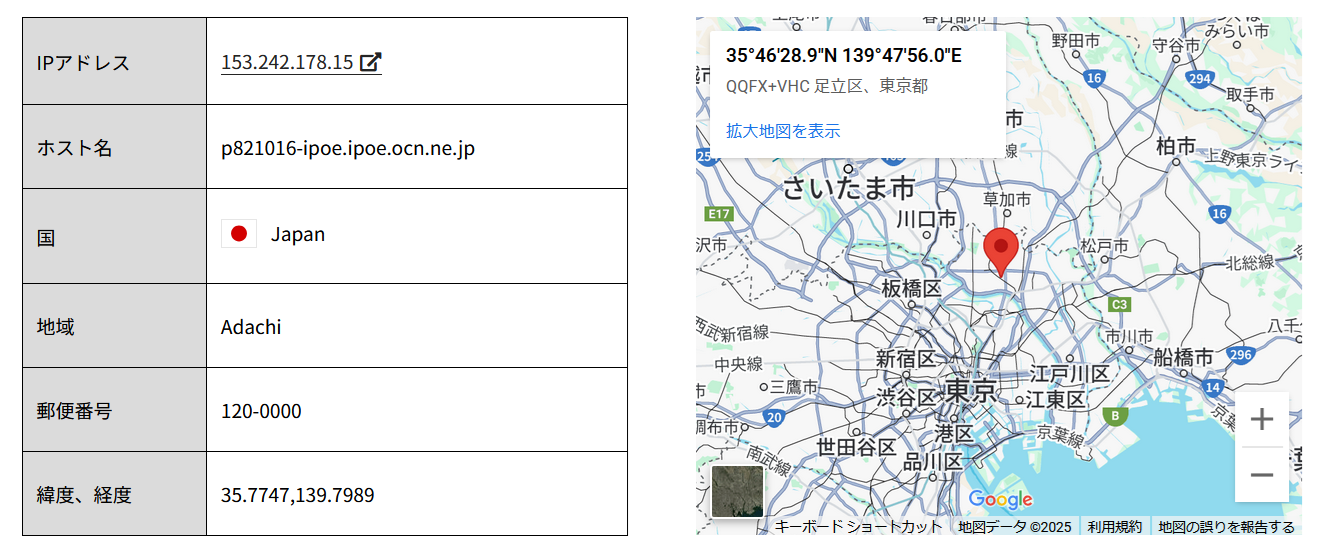Click the 守谷市 label on the map
Image resolution: width=1322 pixels, height=547 pixels.
(x=1176, y=45)
